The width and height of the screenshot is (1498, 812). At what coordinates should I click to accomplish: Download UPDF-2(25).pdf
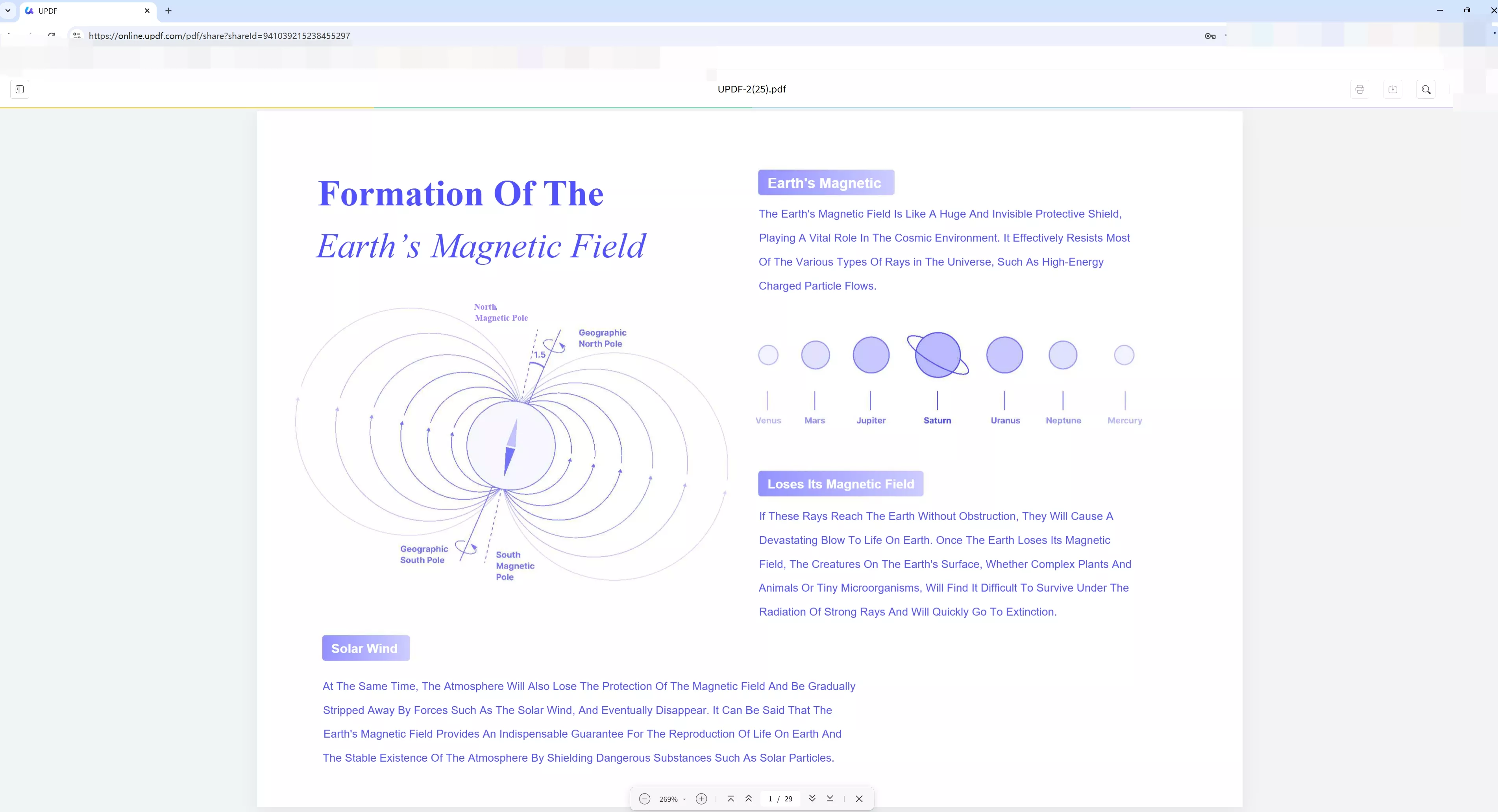tap(1393, 89)
